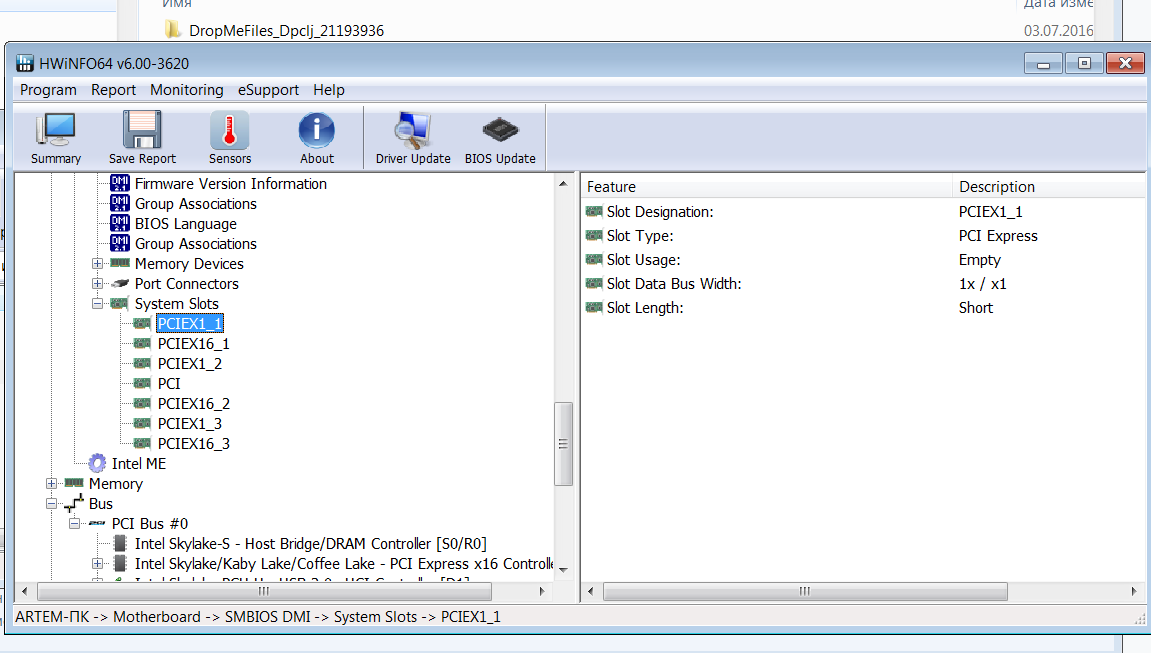The image size is (1151, 653).
Task: Click the Memory module icon
Action: [x=74, y=483]
